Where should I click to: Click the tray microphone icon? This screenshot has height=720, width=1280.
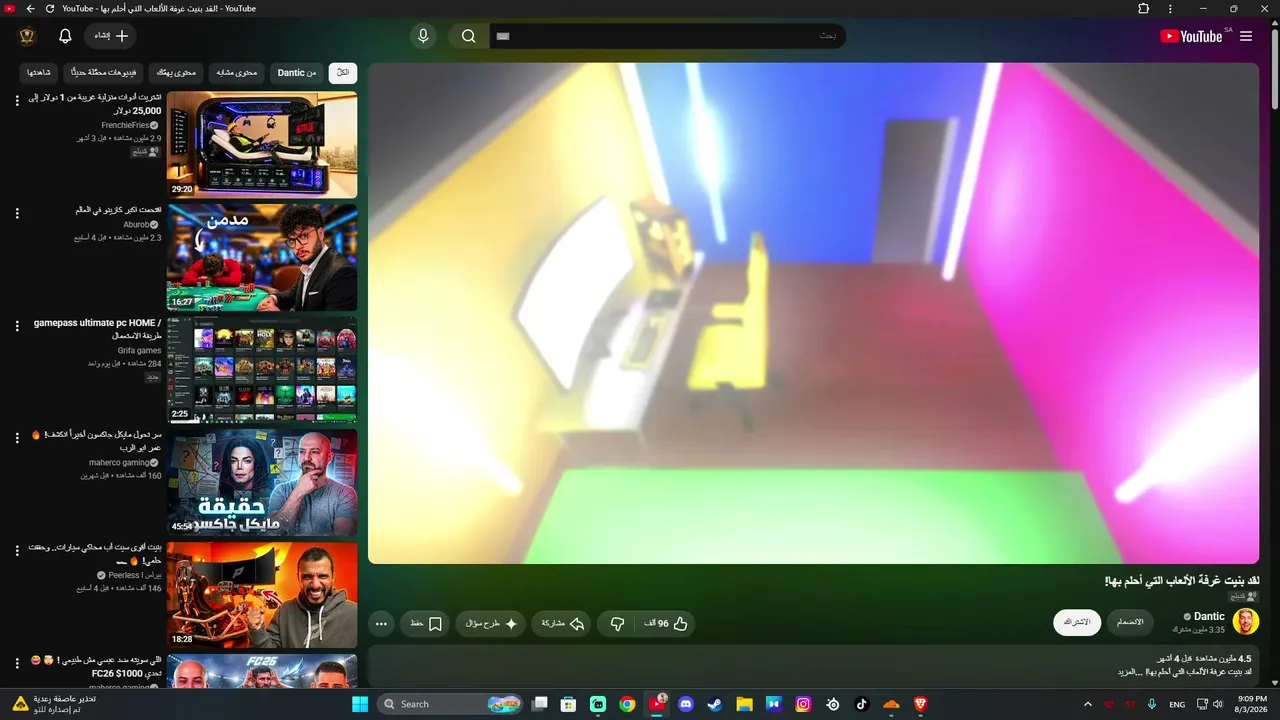coord(1152,704)
